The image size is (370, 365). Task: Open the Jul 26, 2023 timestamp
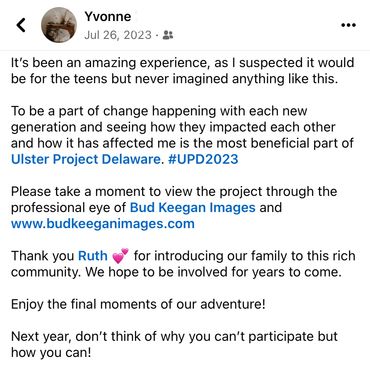point(118,35)
